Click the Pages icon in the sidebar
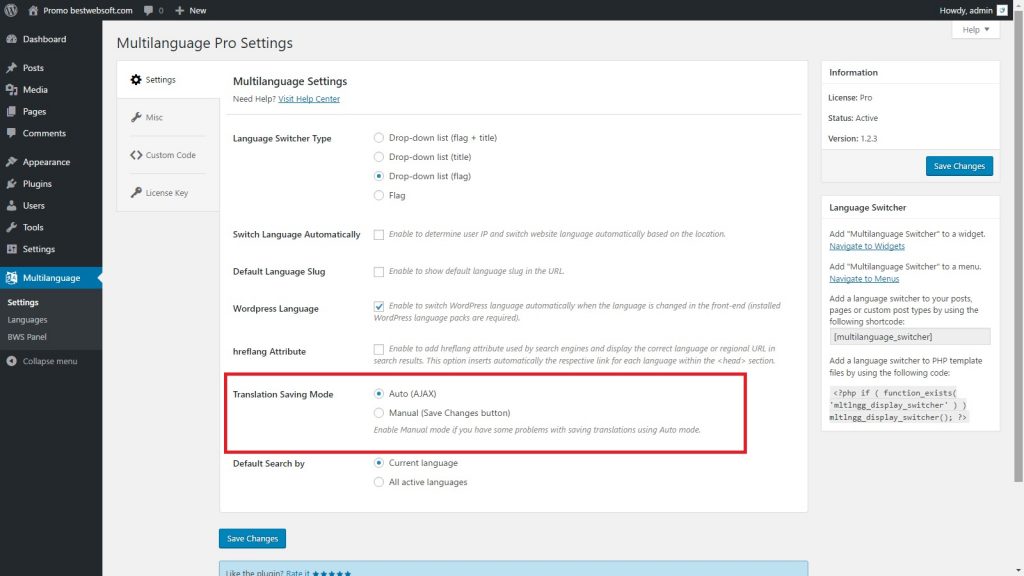Image resolution: width=1024 pixels, height=576 pixels. pos(11,112)
